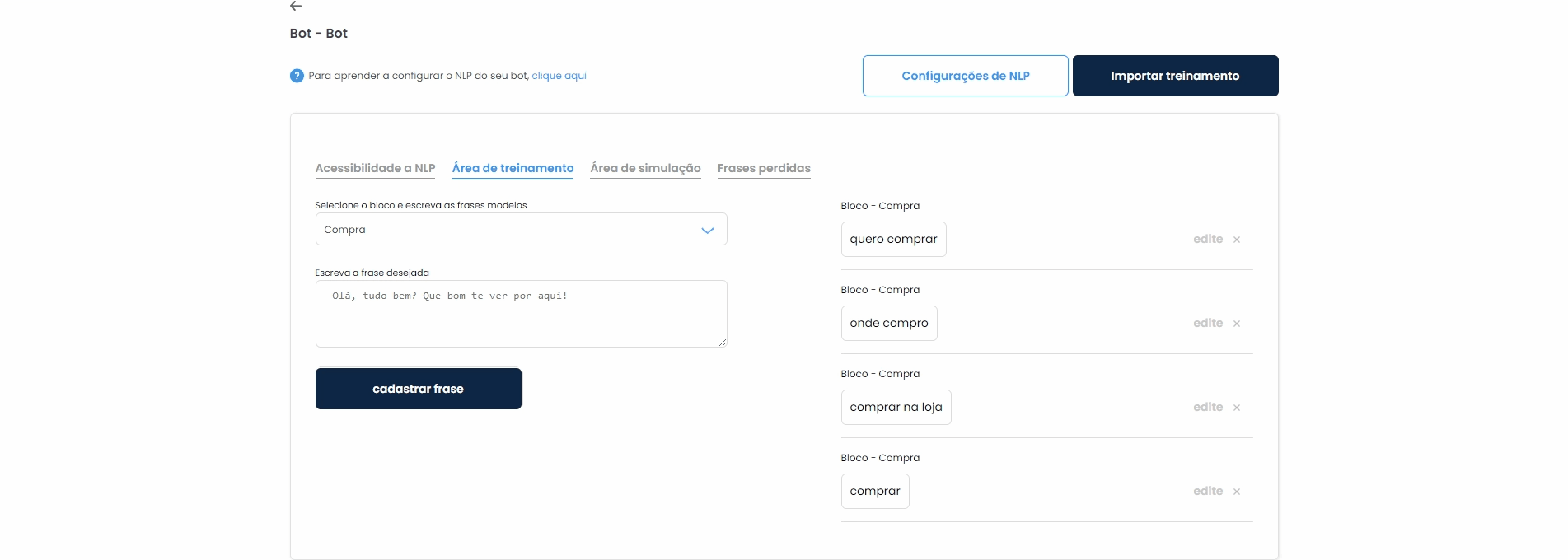Delete the 'quero comprar' phrase with X
Viewport: 1568px width, 560px height.
(x=1236, y=240)
